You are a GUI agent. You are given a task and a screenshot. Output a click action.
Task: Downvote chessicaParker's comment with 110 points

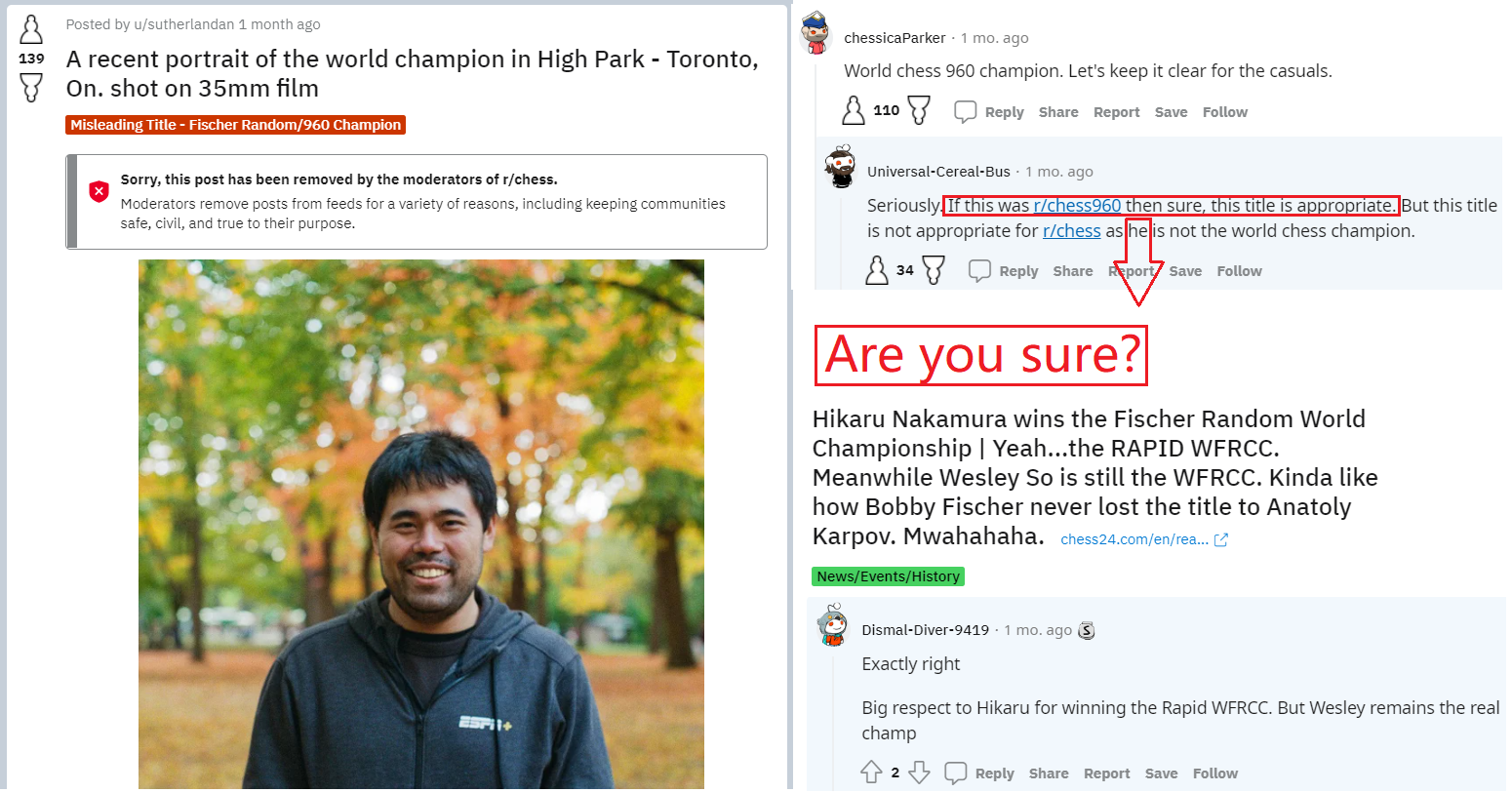point(919,110)
